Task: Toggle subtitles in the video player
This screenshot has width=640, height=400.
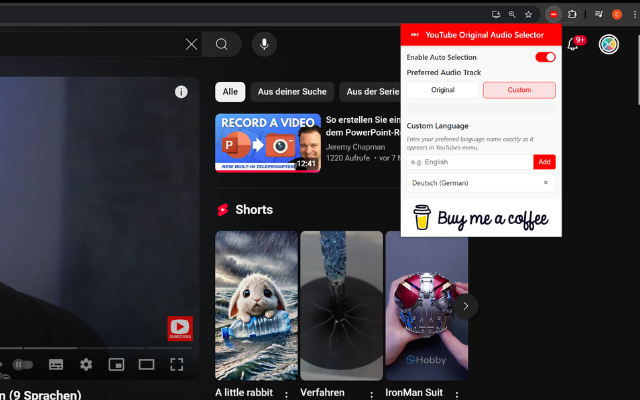Action: (56, 364)
